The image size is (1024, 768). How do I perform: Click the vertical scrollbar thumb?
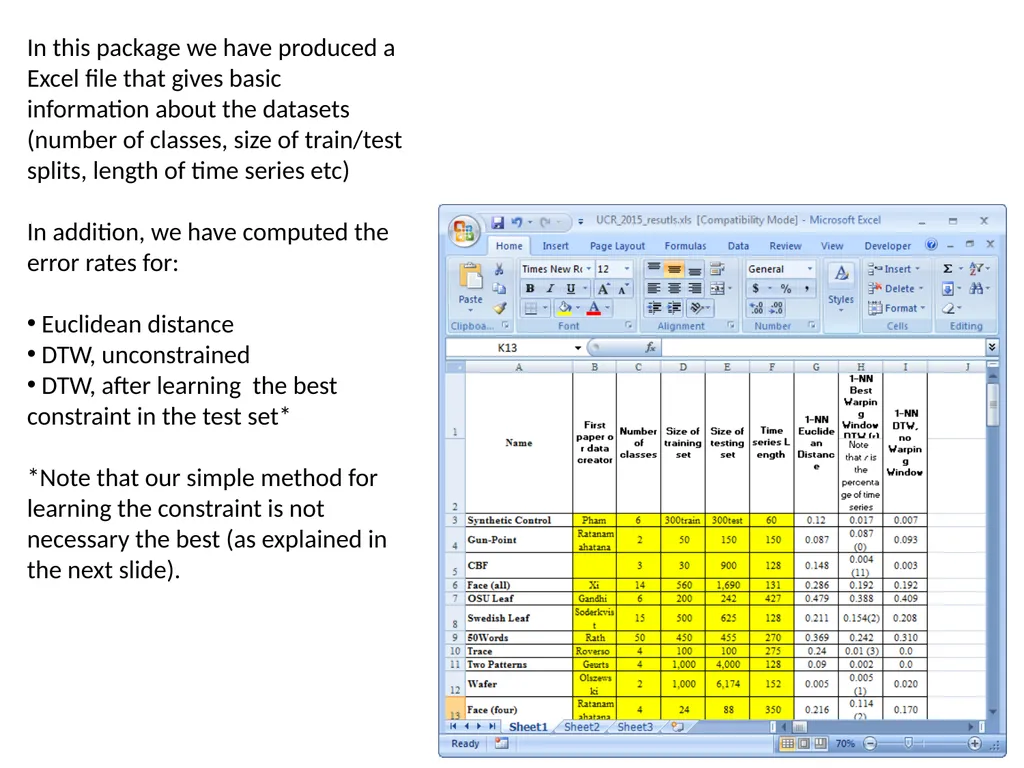click(x=993, y=405)
